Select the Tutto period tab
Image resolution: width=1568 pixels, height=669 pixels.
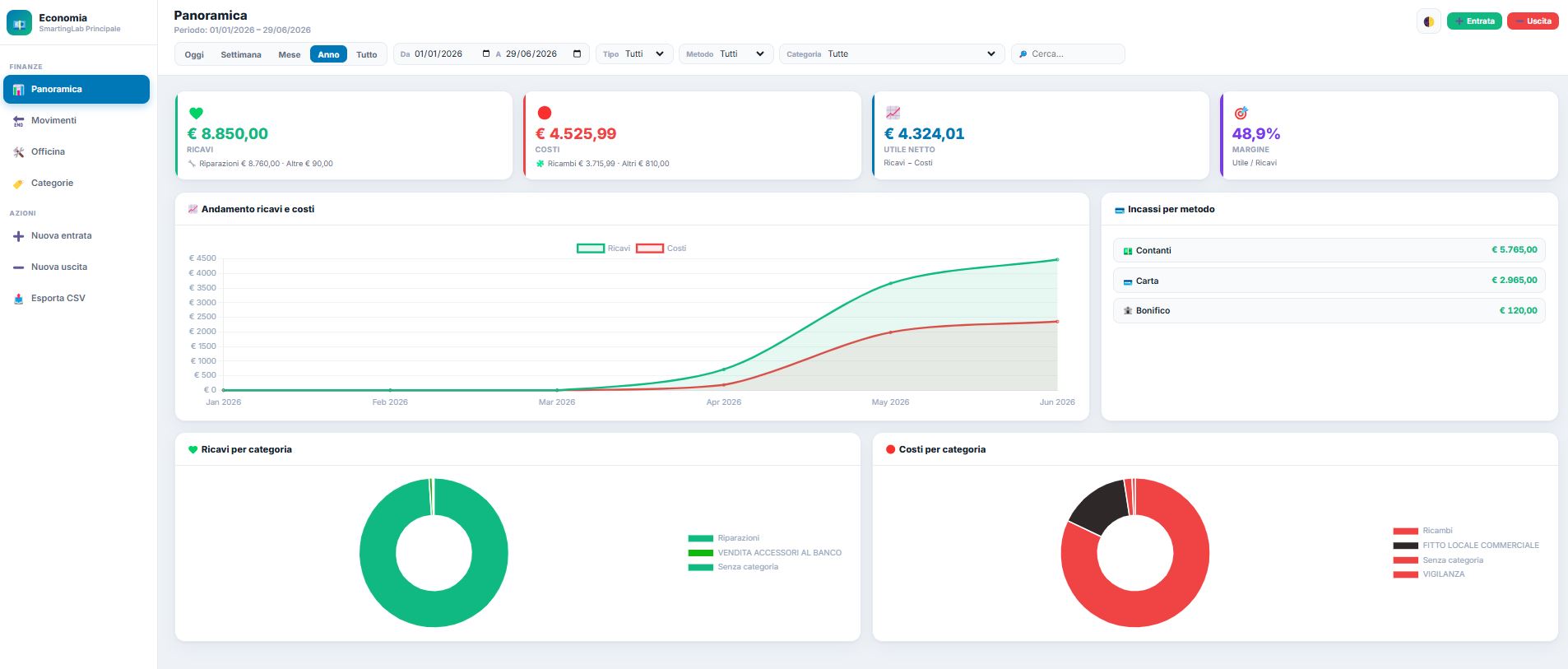click(x=367, y=55)
